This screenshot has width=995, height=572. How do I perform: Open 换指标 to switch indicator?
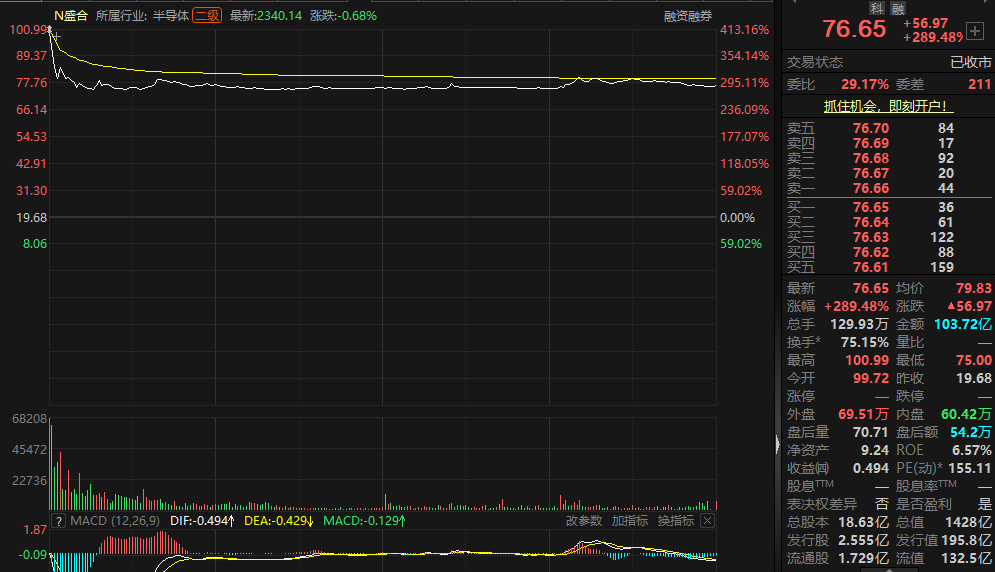(x=675, y=521)
